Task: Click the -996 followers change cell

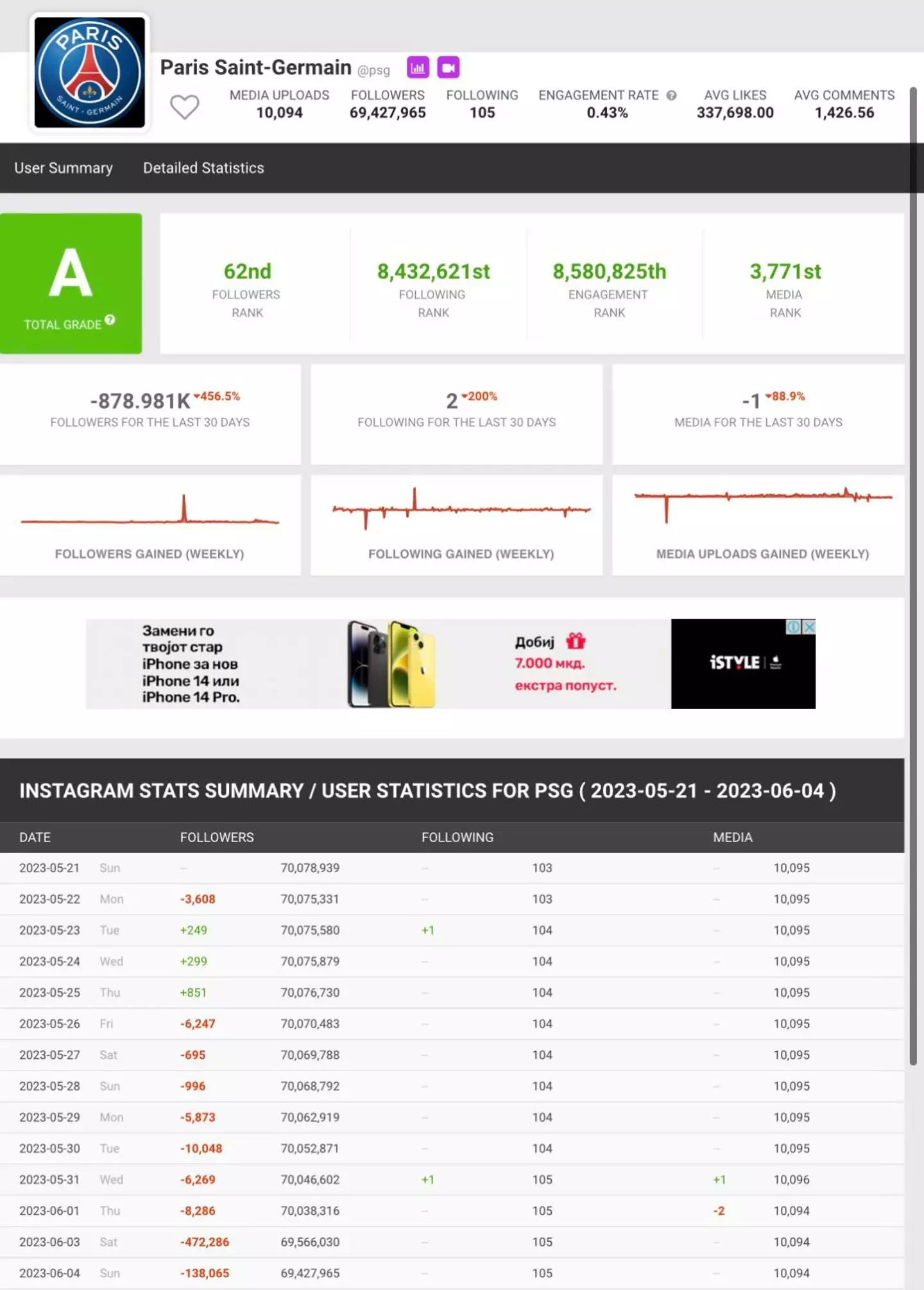Action: [x=193, y=1087]
